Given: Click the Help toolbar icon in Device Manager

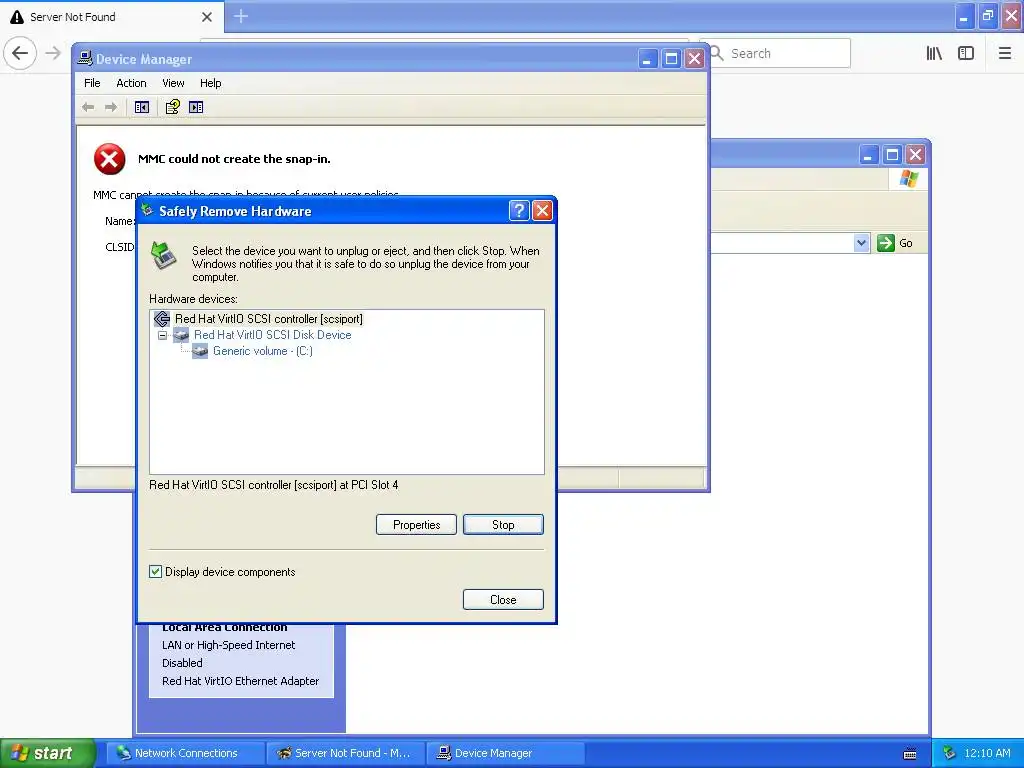Looking at the screenshot, I should pyautogui.click(x=172, y=107).
